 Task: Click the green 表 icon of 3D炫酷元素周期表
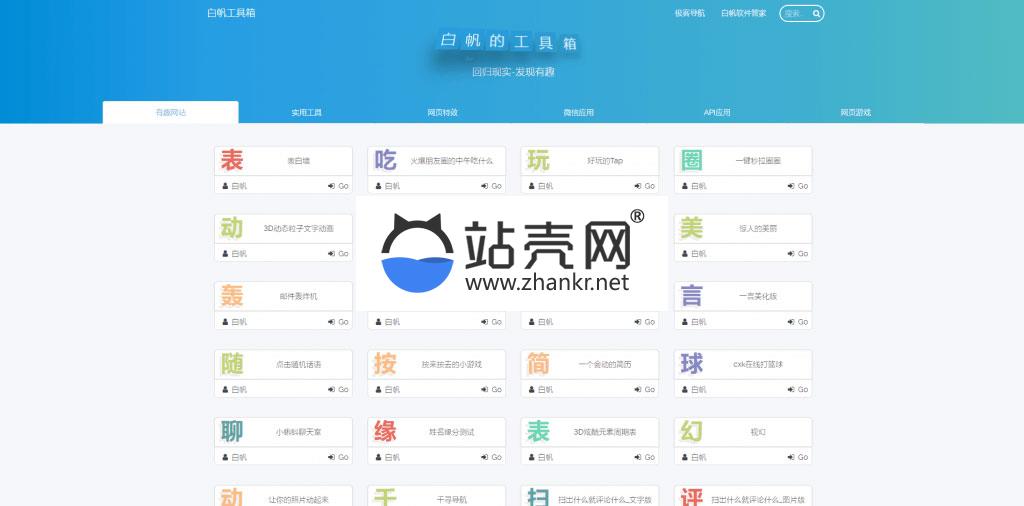(539, 432)
